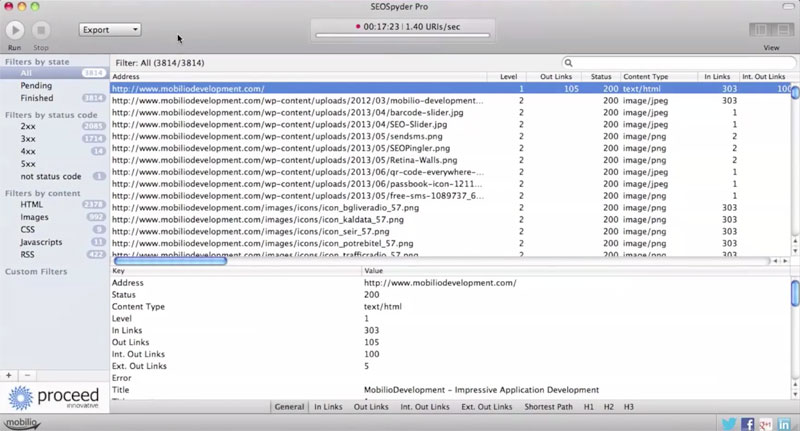Switch to the Ext. Out Links tab
The image size is (800, 431).
pos(487,407)
